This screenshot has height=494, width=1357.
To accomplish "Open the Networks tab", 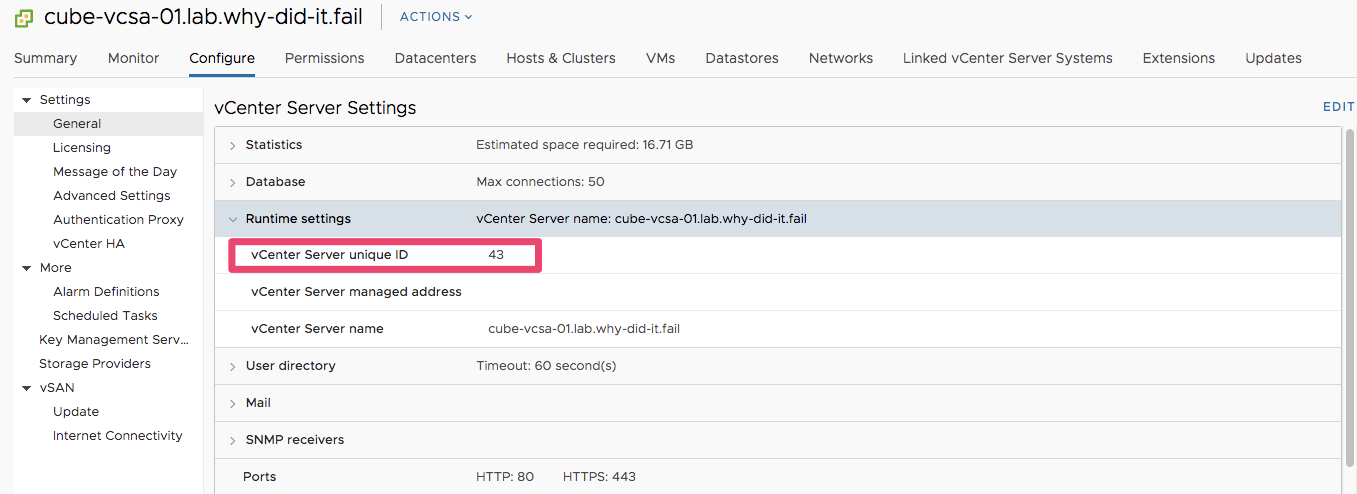I will pyautogui.click(x=841, y=58).
